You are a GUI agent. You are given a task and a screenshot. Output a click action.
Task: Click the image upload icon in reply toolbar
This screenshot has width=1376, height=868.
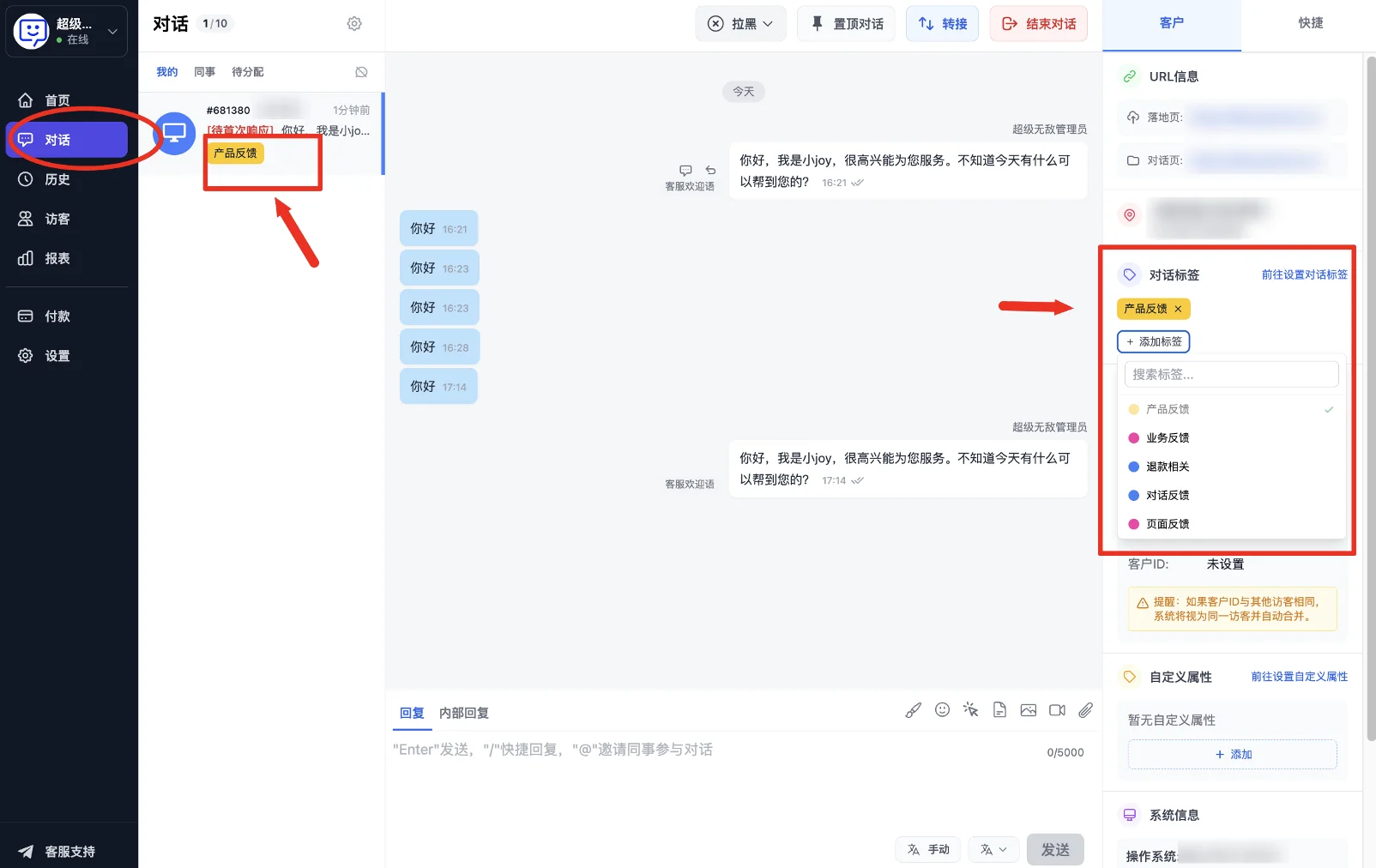(x=1028, y=710)
